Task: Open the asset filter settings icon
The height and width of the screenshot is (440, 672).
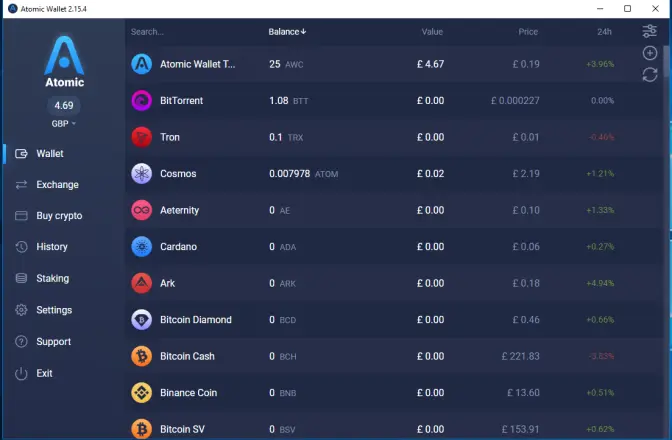Action: (x=649, y=31)
